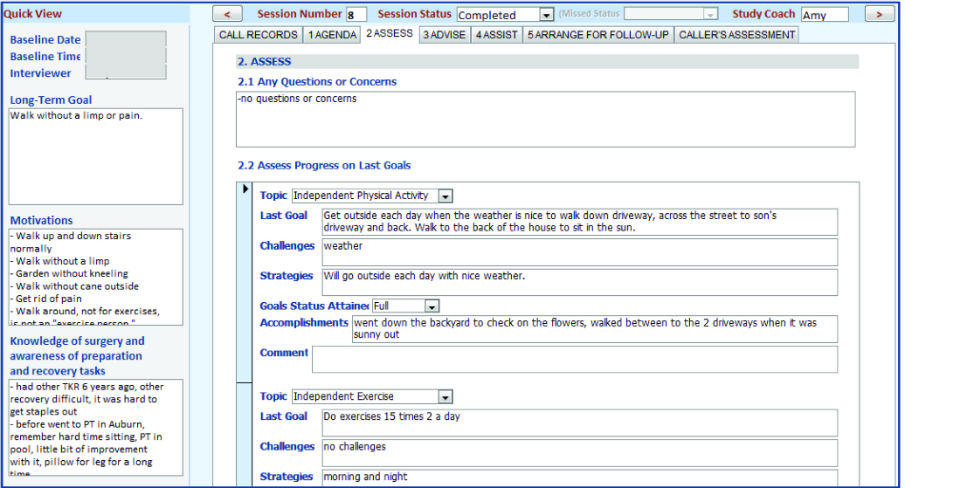Click the Long-Term Goal text box
Viewport: 960px width, 488px height.
coord(96,156)
